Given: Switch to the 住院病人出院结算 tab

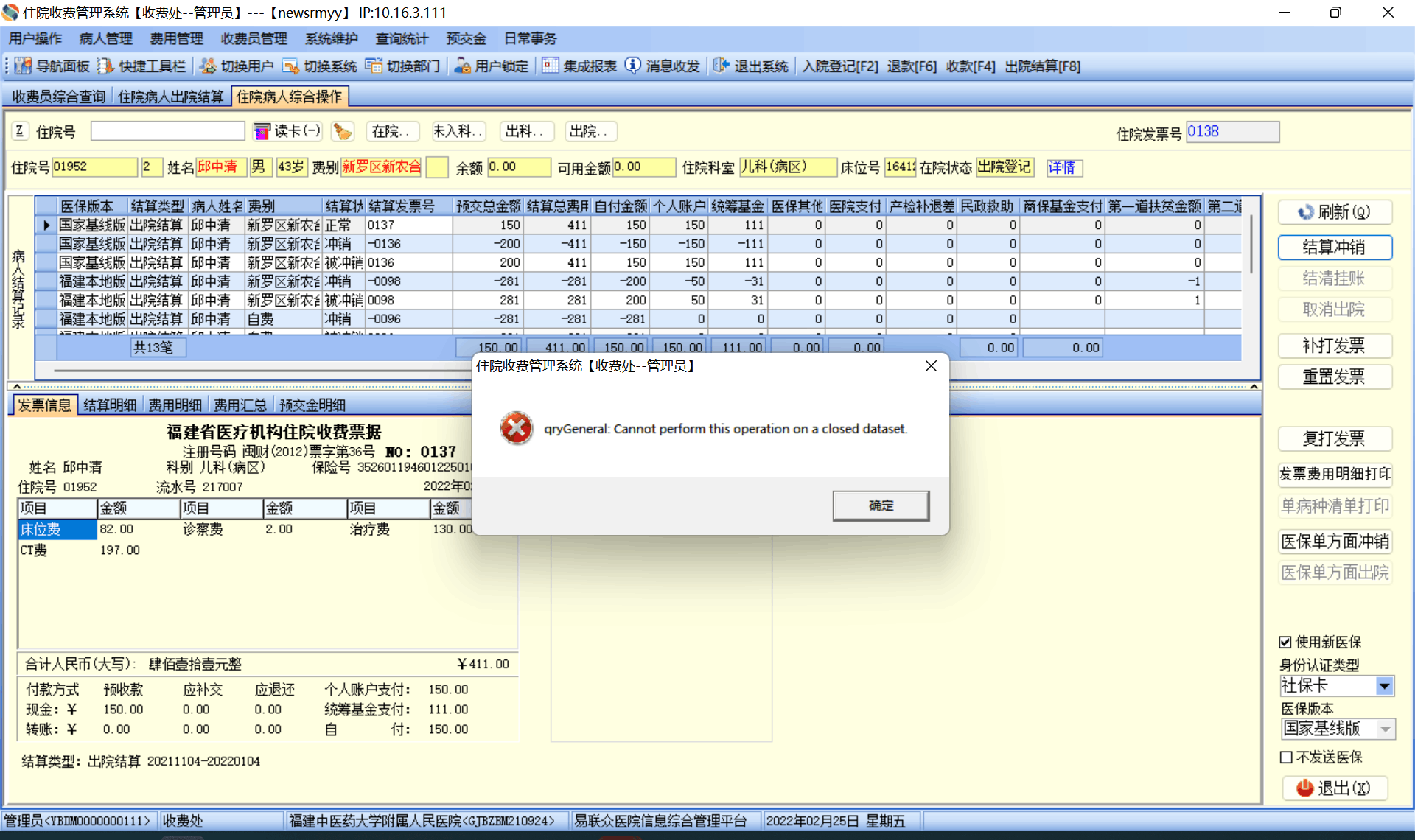Looking at the screenshot, I should pyautogui.click(x=171, y=97).
